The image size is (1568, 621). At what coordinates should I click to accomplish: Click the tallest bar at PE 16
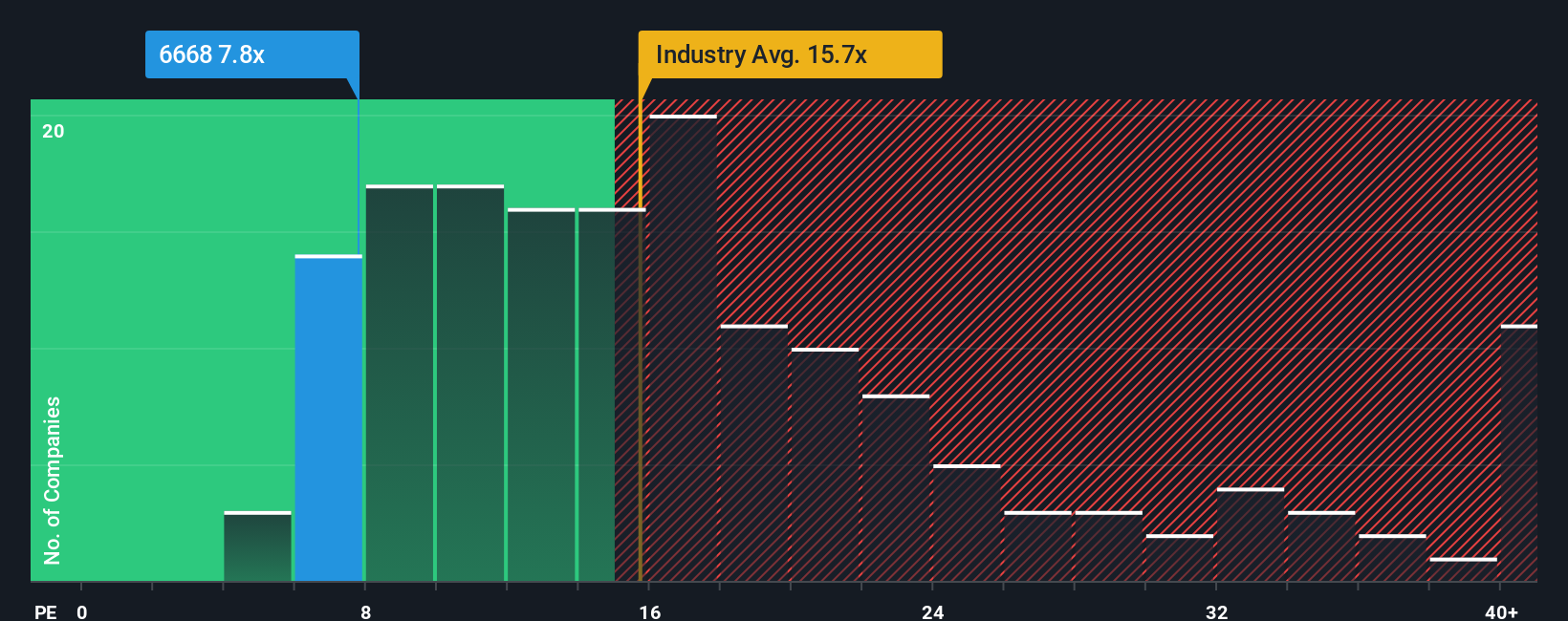point(683,348)
